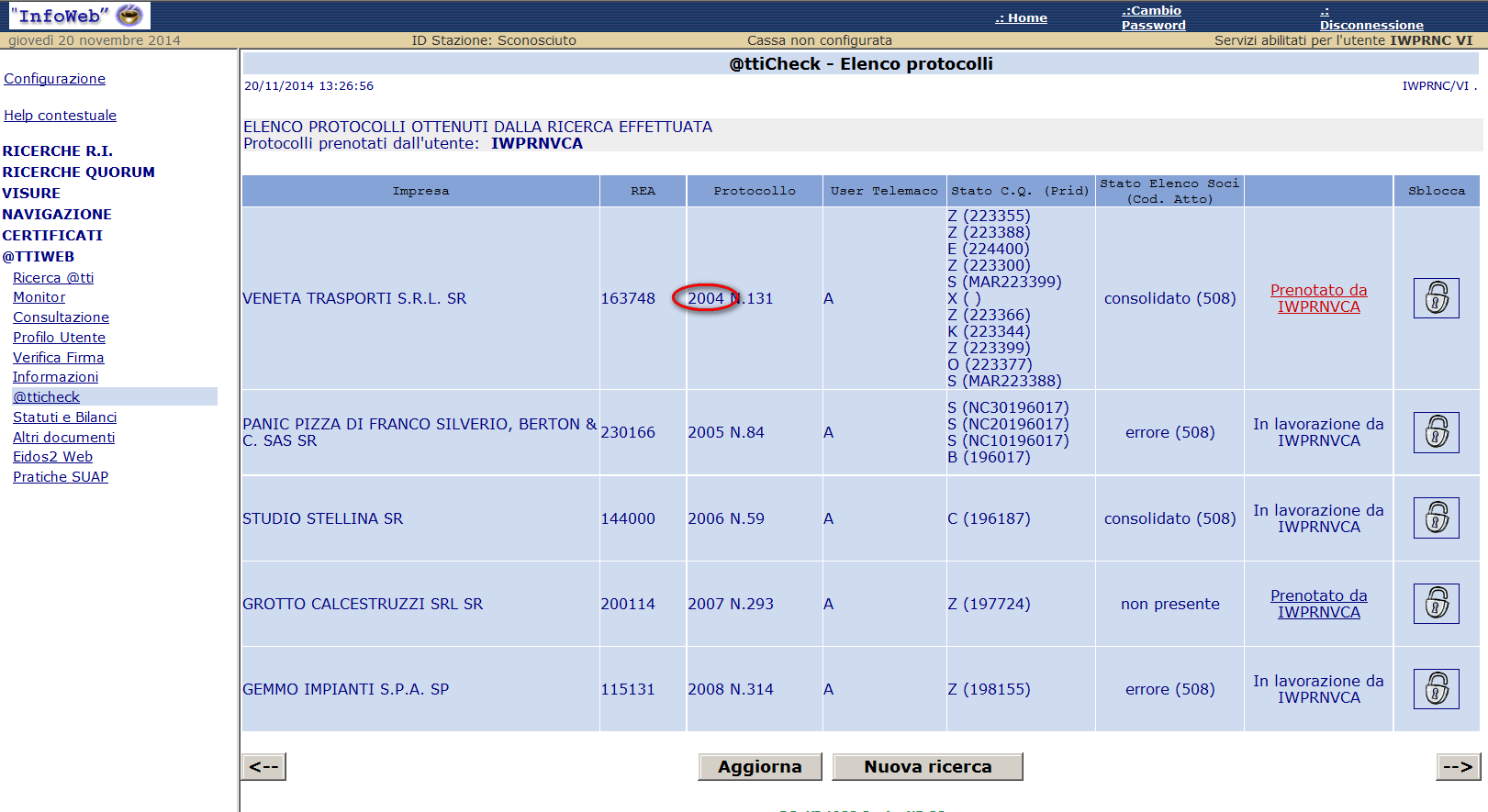This screenshot has width=1488, height=812.
Task: Unlock the PANIC PIZZA protocol padlock
Action: click(1436, 432)
